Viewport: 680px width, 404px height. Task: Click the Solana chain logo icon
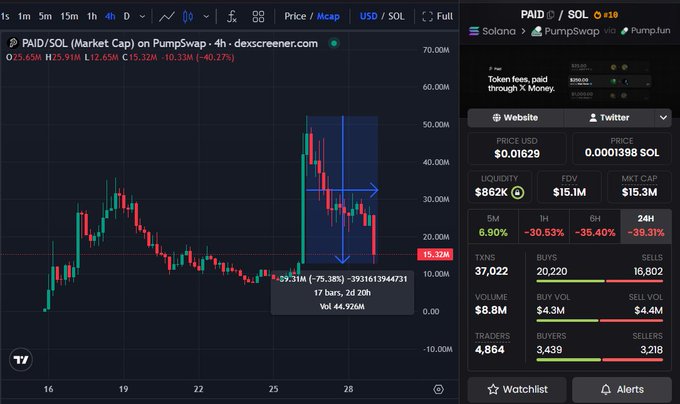click(474, 31)
